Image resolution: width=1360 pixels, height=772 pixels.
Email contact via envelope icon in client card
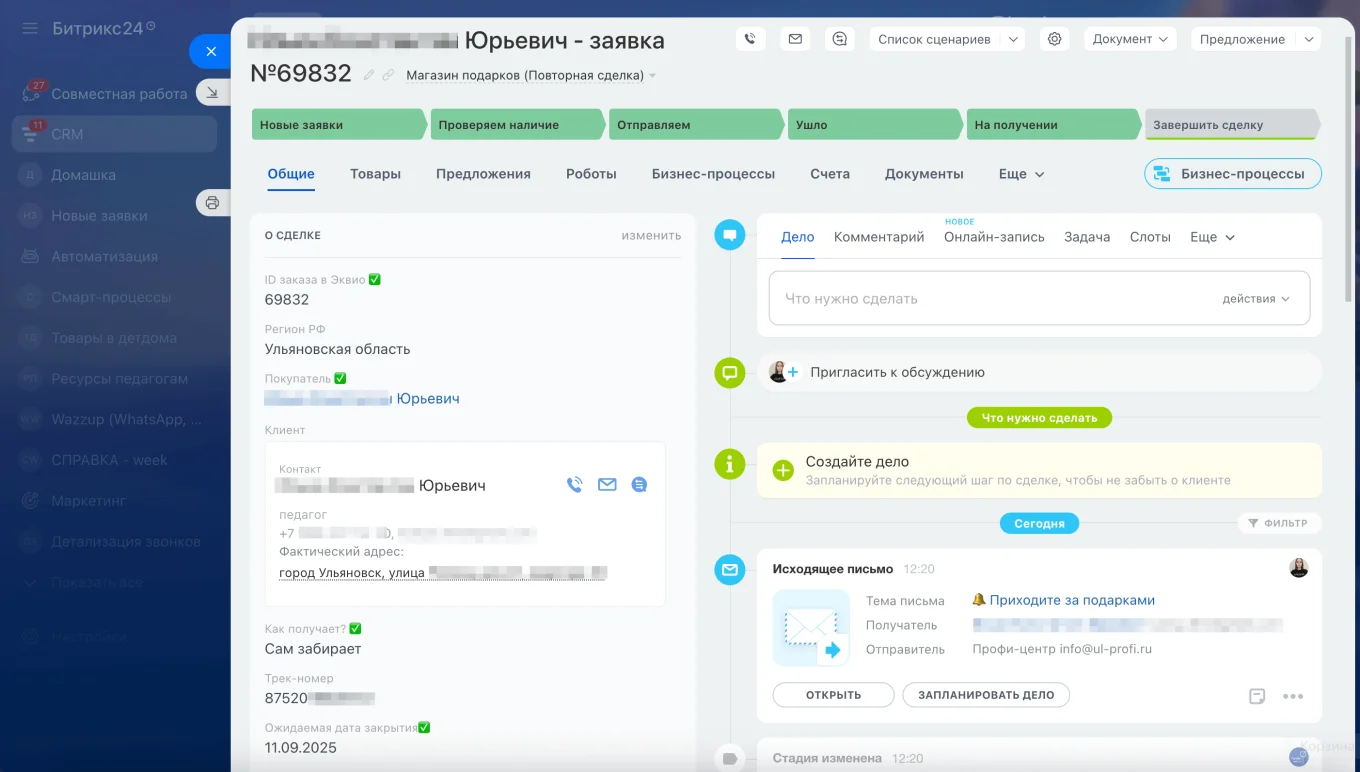click(x=607, y=485)
